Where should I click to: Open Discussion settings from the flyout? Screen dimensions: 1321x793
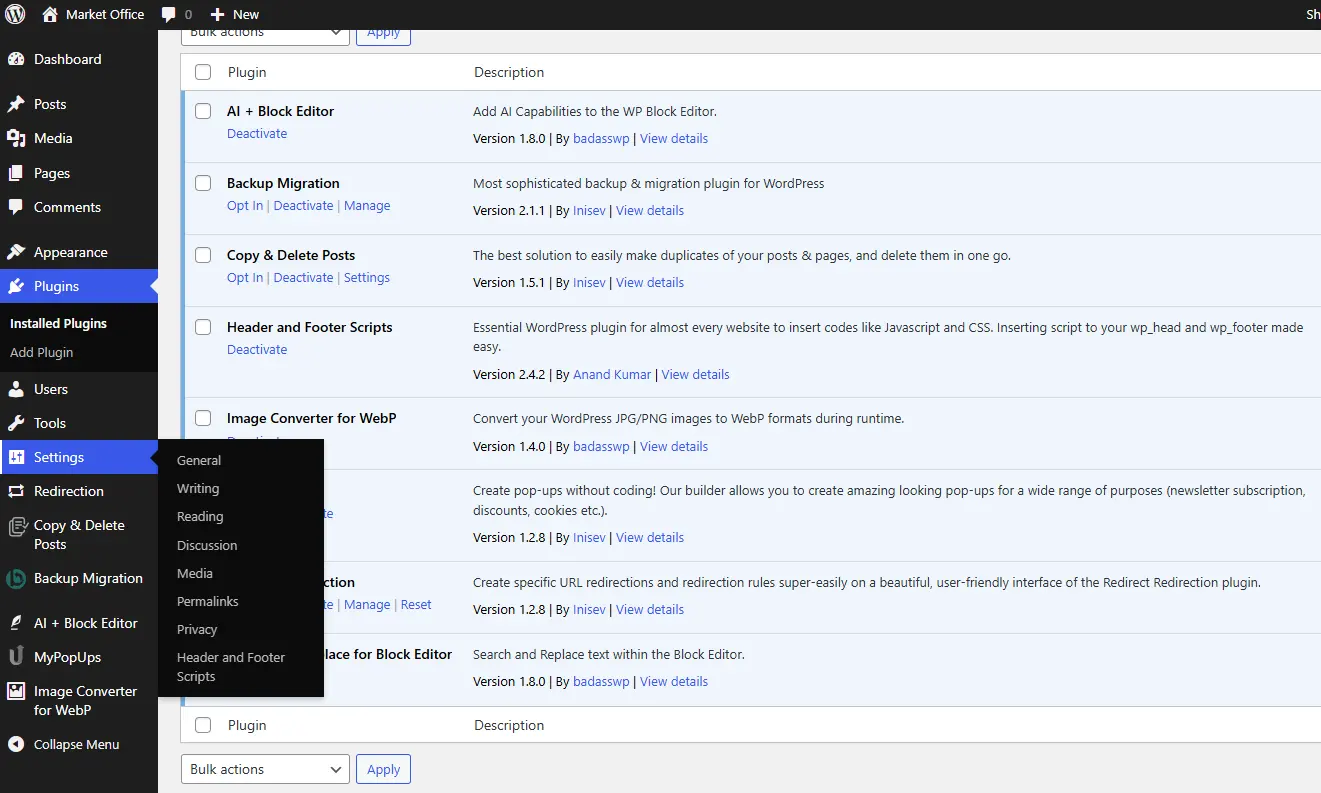point(207,545)
